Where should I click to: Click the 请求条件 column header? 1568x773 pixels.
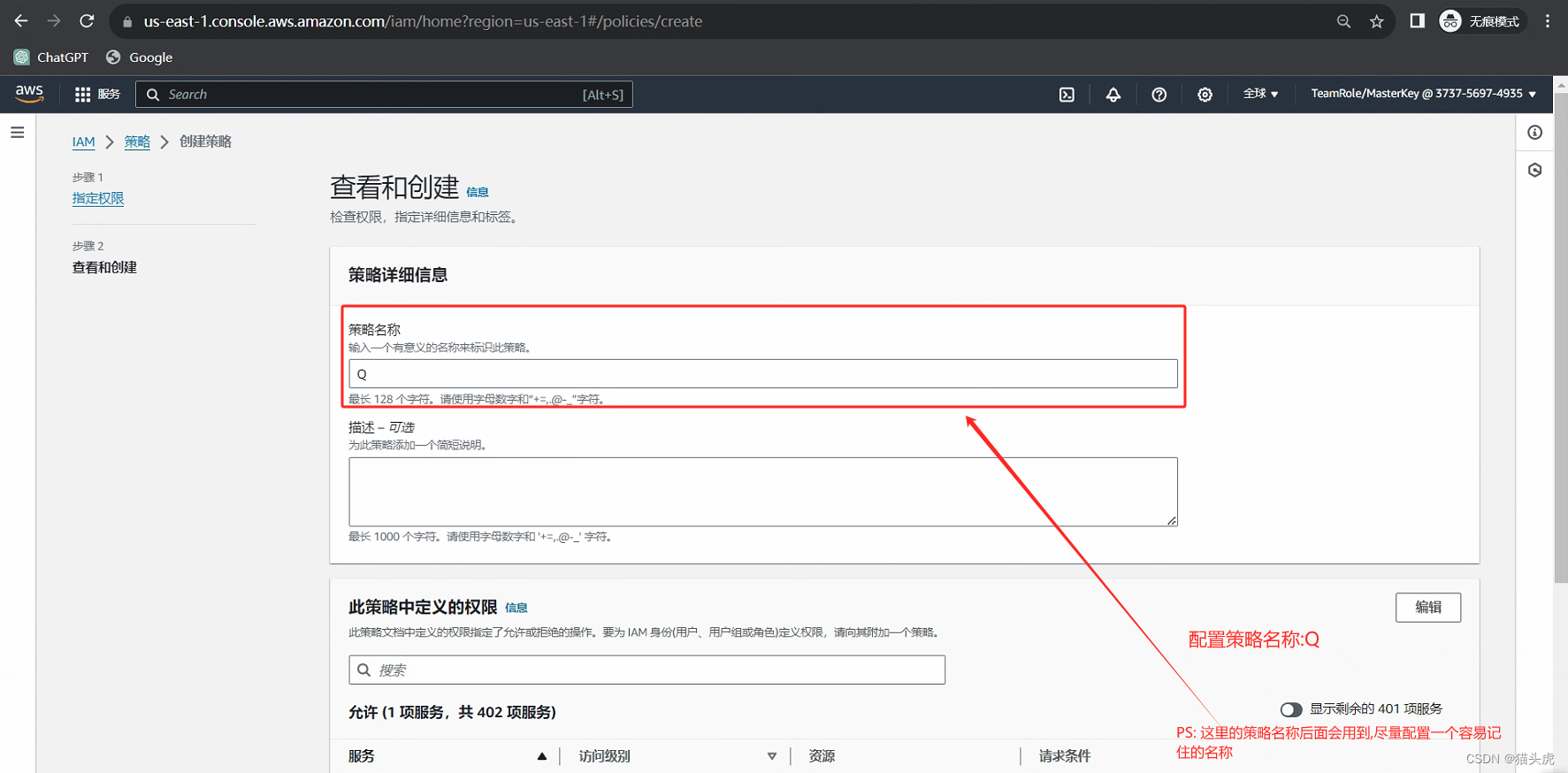pos(1065,756)
